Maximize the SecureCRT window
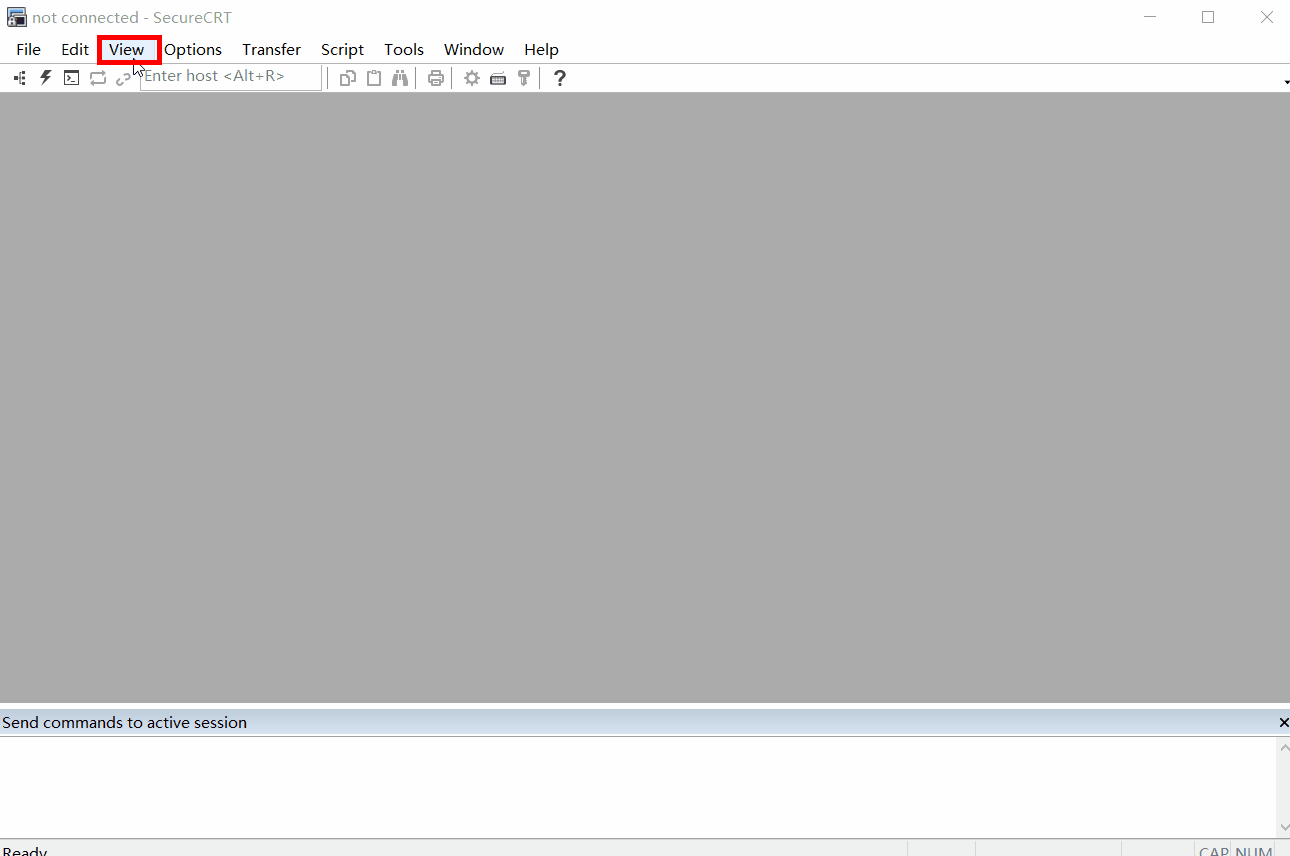 tap(1208, 17)
